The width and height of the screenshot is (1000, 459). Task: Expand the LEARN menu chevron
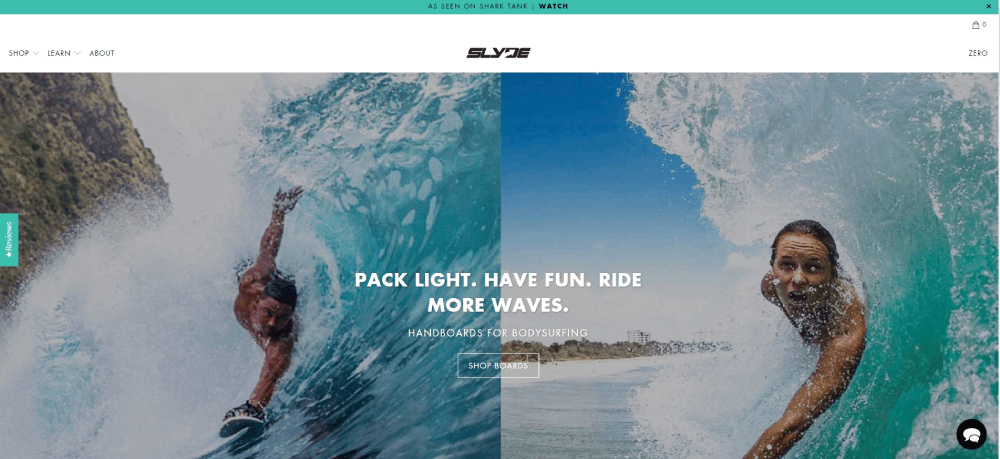click(x=77, y=53)
